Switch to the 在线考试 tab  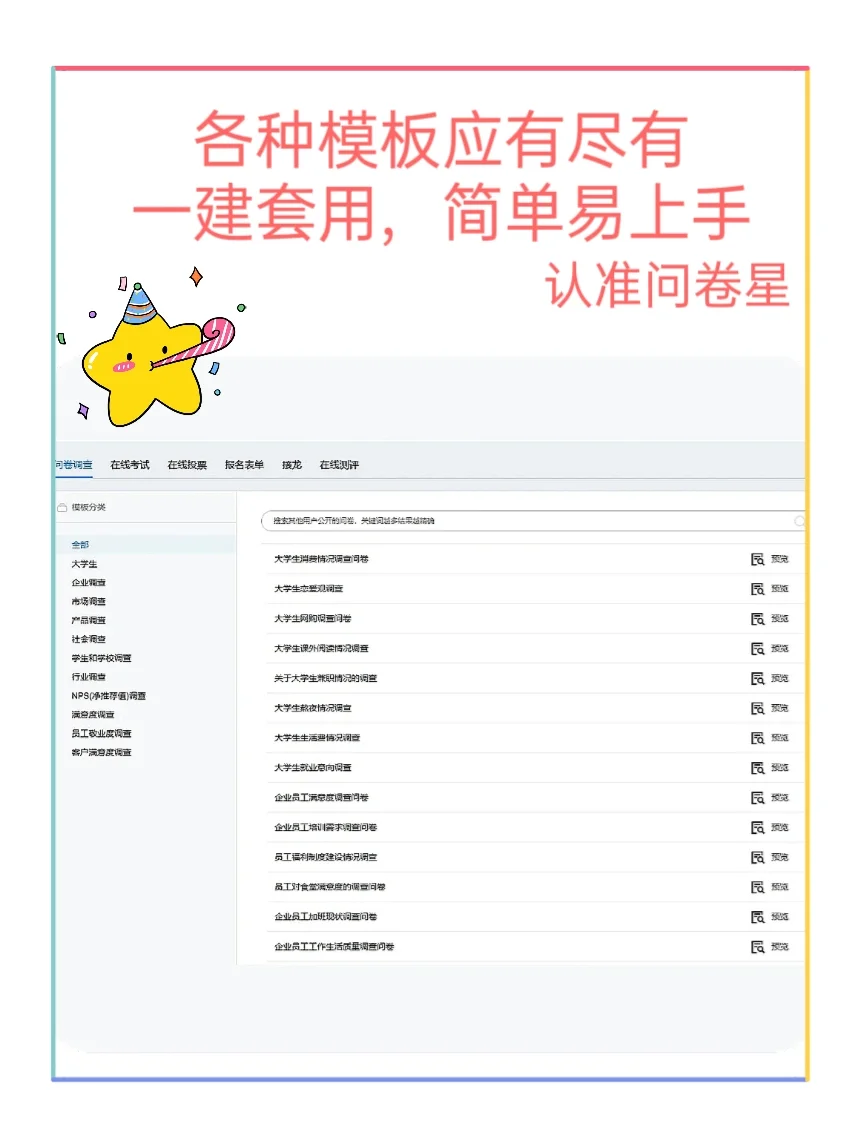(128, 464)
